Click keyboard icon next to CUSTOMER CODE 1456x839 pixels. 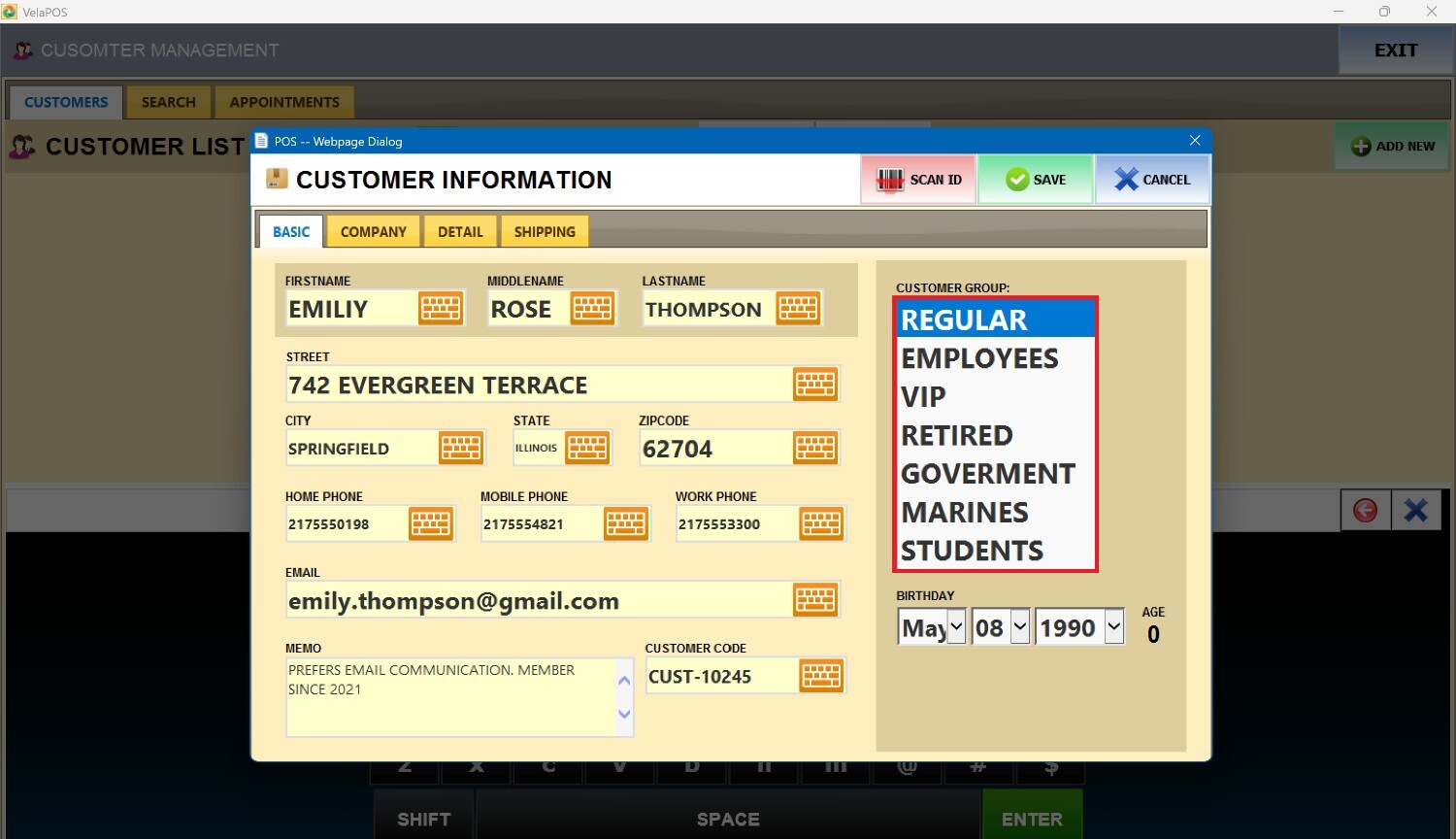pos(821,676)
